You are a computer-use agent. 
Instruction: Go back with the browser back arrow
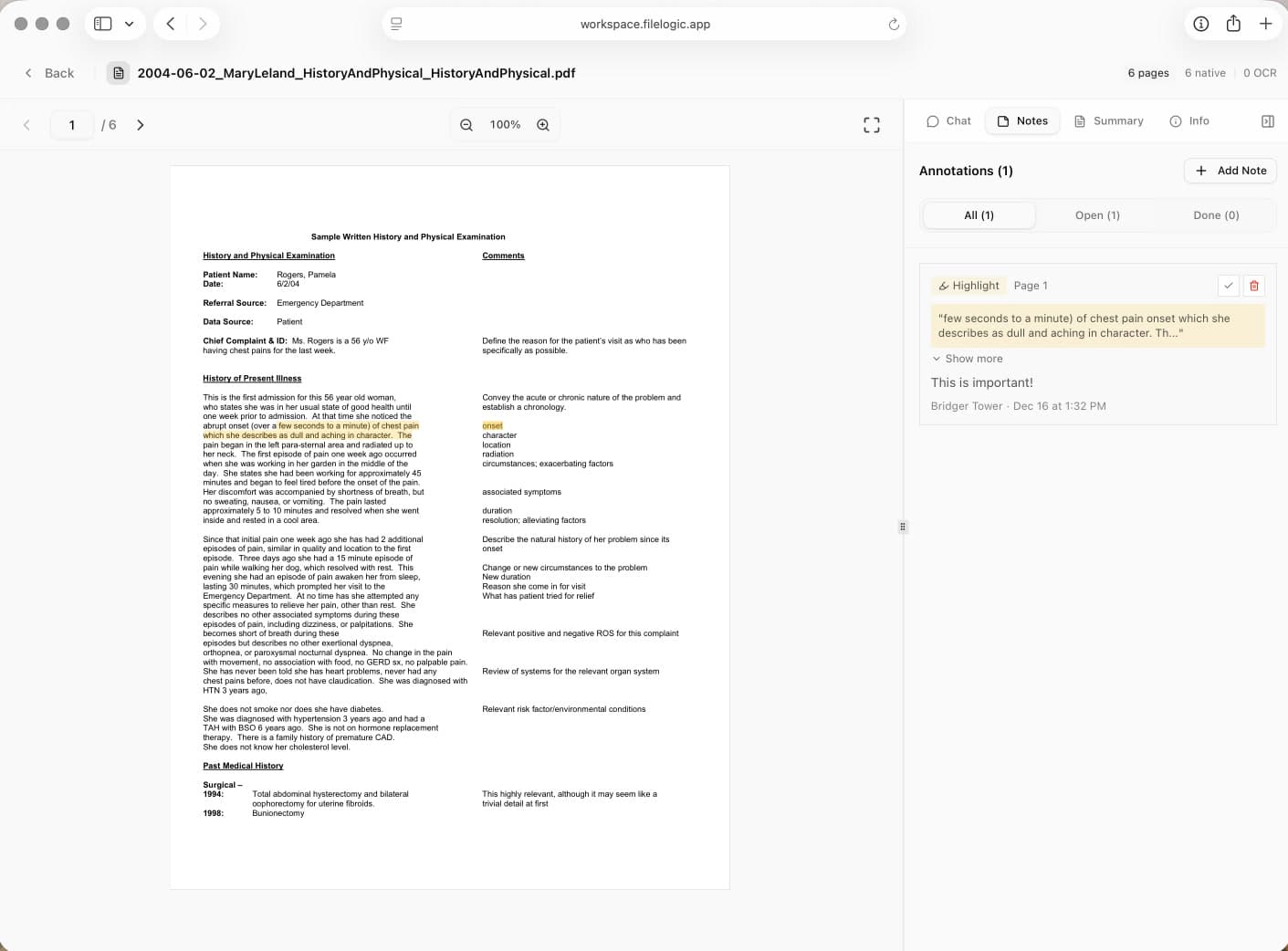(171, 24)
